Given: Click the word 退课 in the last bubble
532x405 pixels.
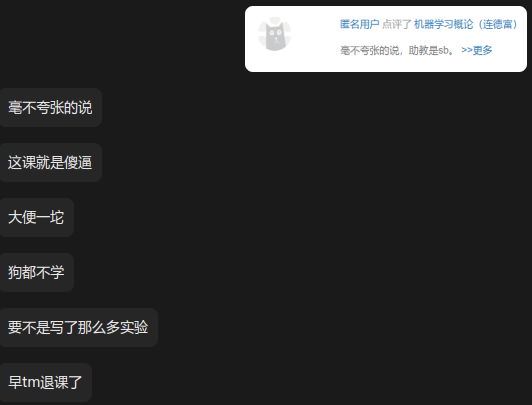Looking at the screenshot, I should pos(54,382).
